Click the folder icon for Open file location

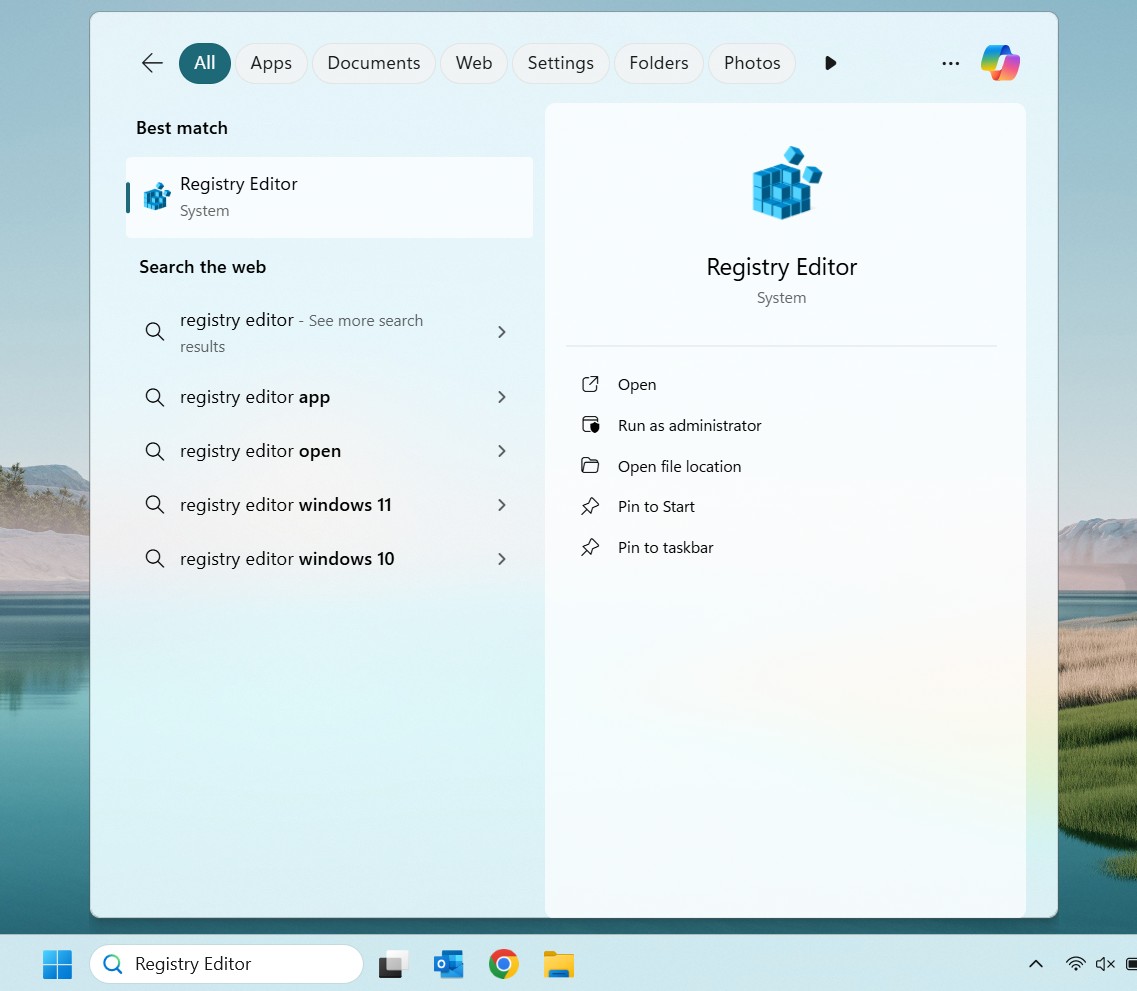pyautogui.click(x=590, y=465)
